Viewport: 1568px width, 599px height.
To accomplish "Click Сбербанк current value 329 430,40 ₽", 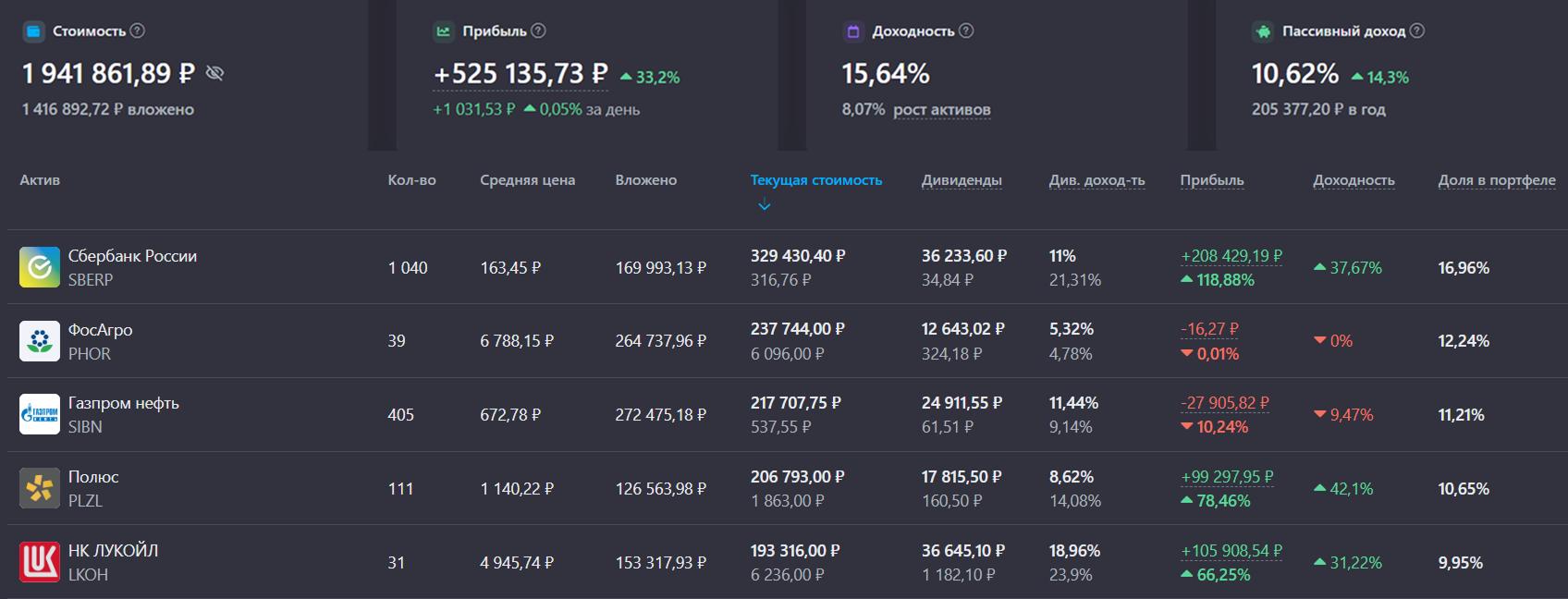I will click(798, 256).
